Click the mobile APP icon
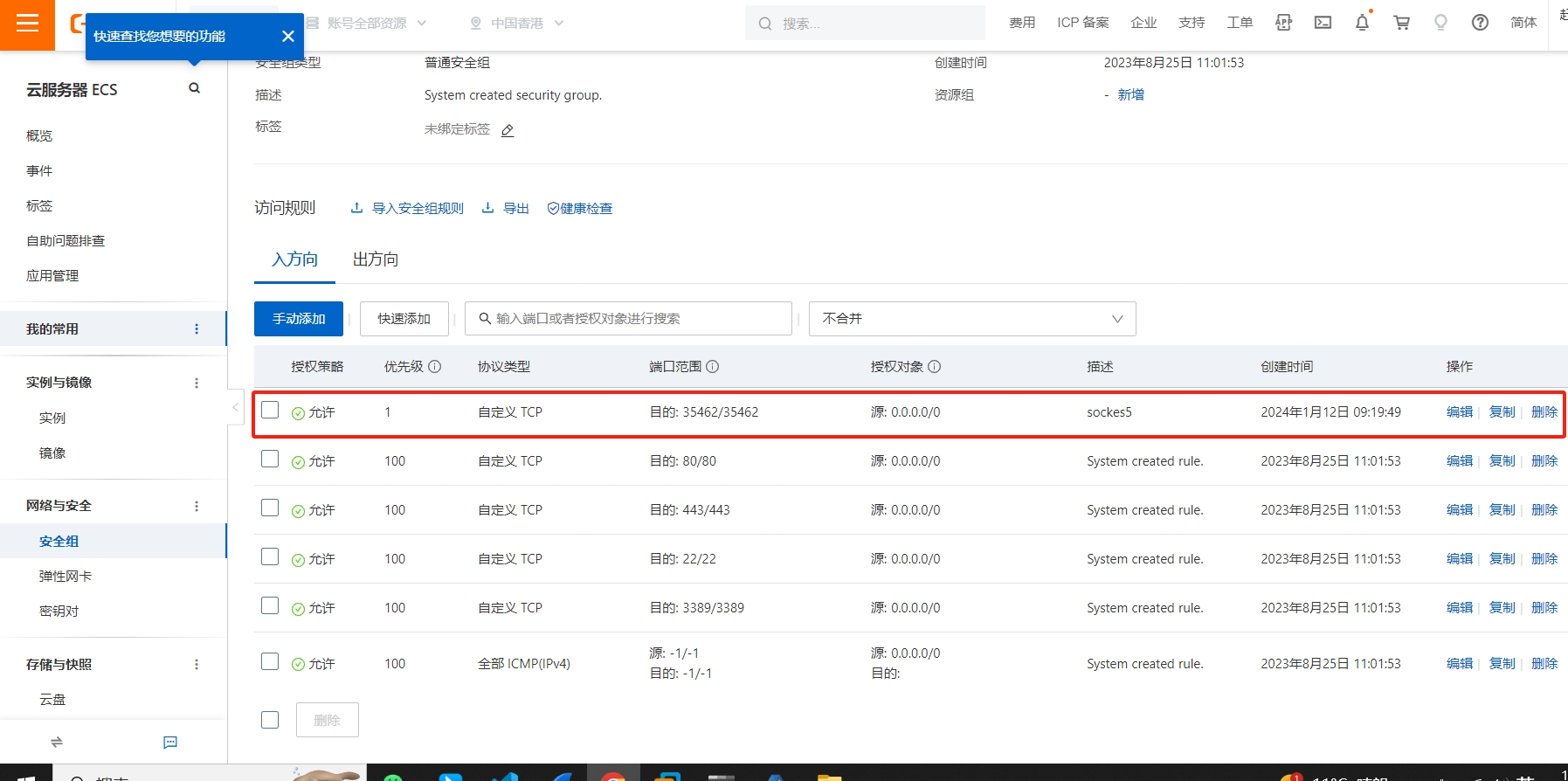 (x=1283, y=23)
